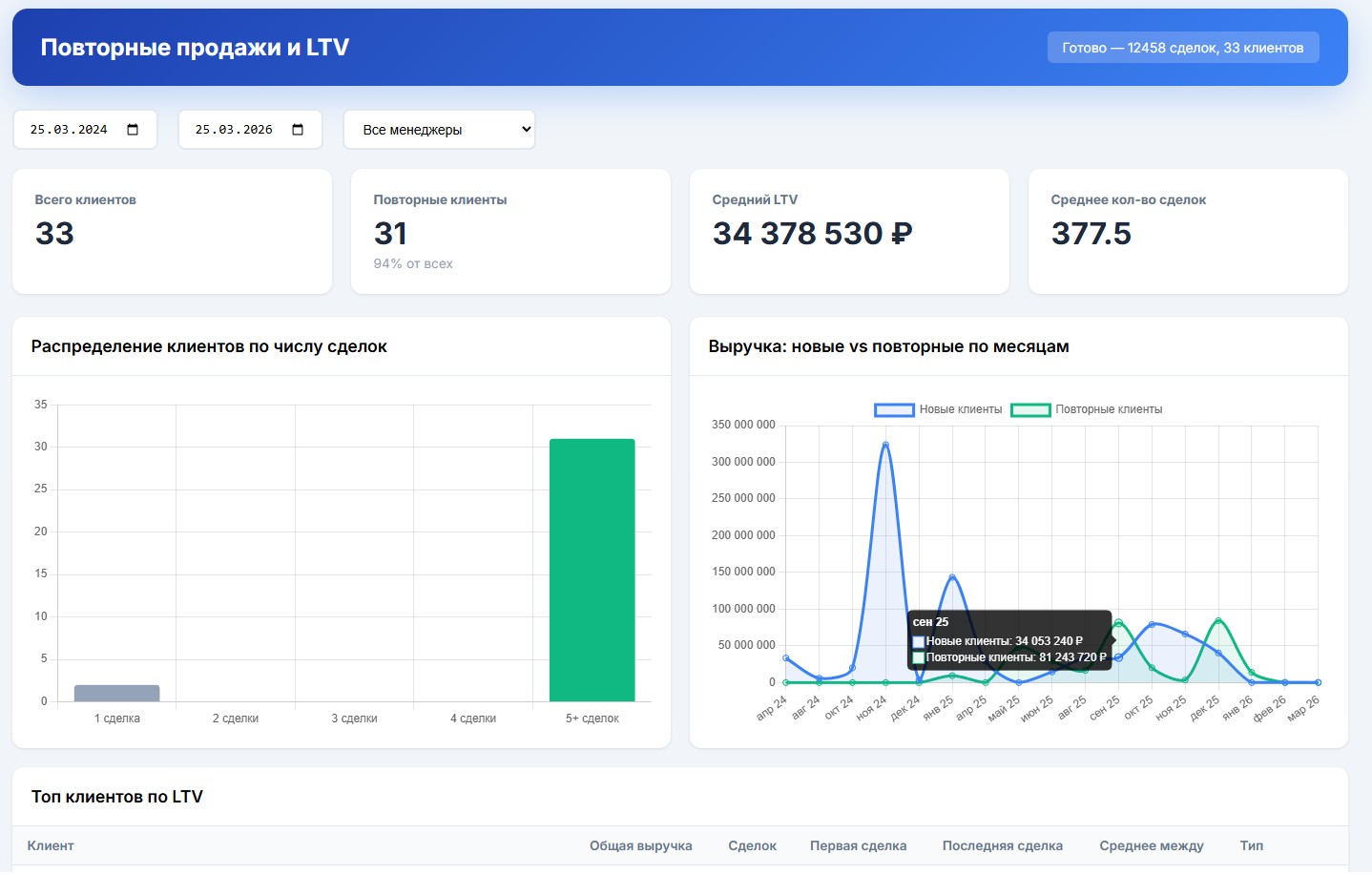Click the Готово — 12458 сделок badge
The image size is (1372, 875).
pyautogui.click(x=1183, y=46)
